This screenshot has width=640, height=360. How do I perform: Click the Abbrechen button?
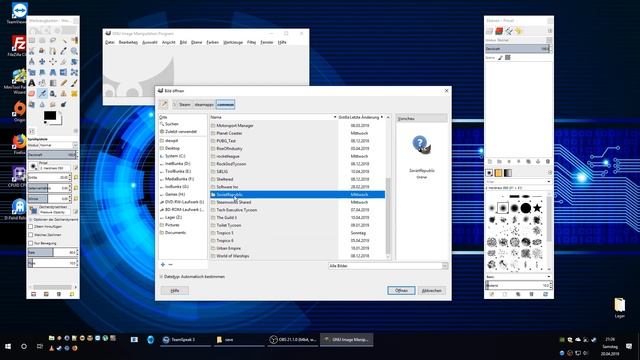point(431,290)
